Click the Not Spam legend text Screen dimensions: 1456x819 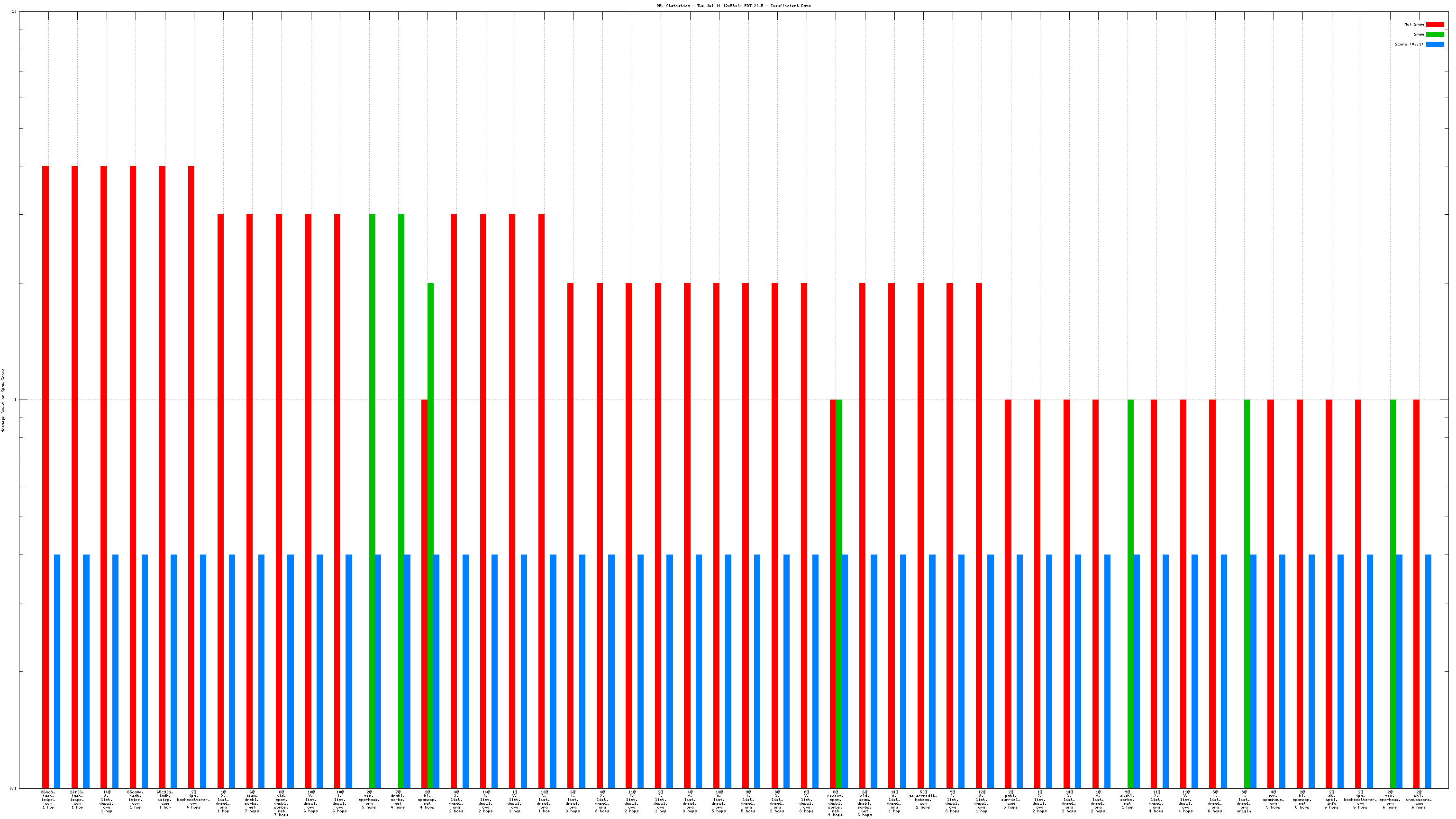tap(1414, 24)
